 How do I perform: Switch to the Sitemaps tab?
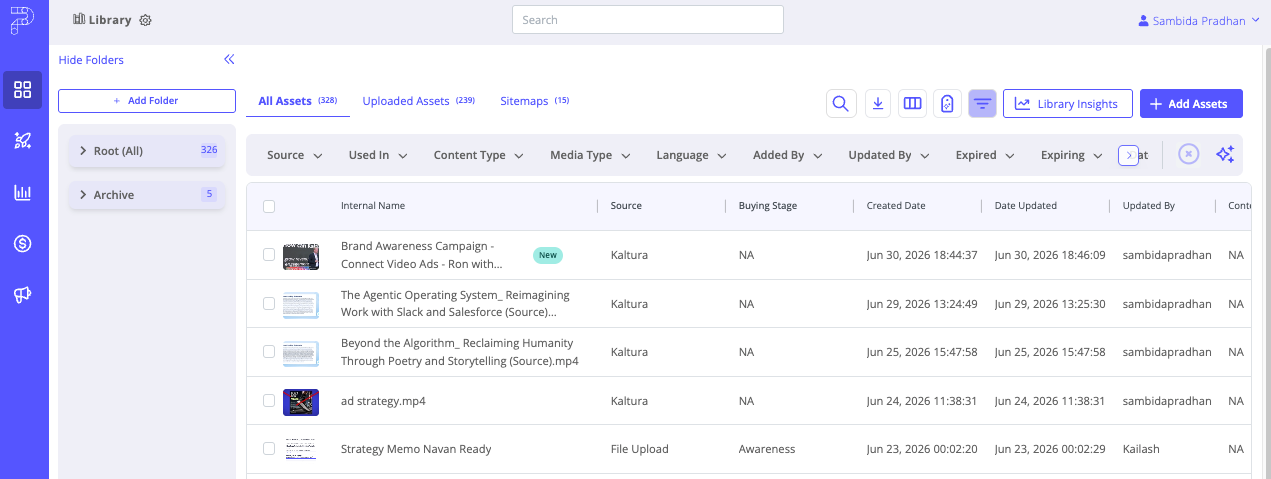534,101
